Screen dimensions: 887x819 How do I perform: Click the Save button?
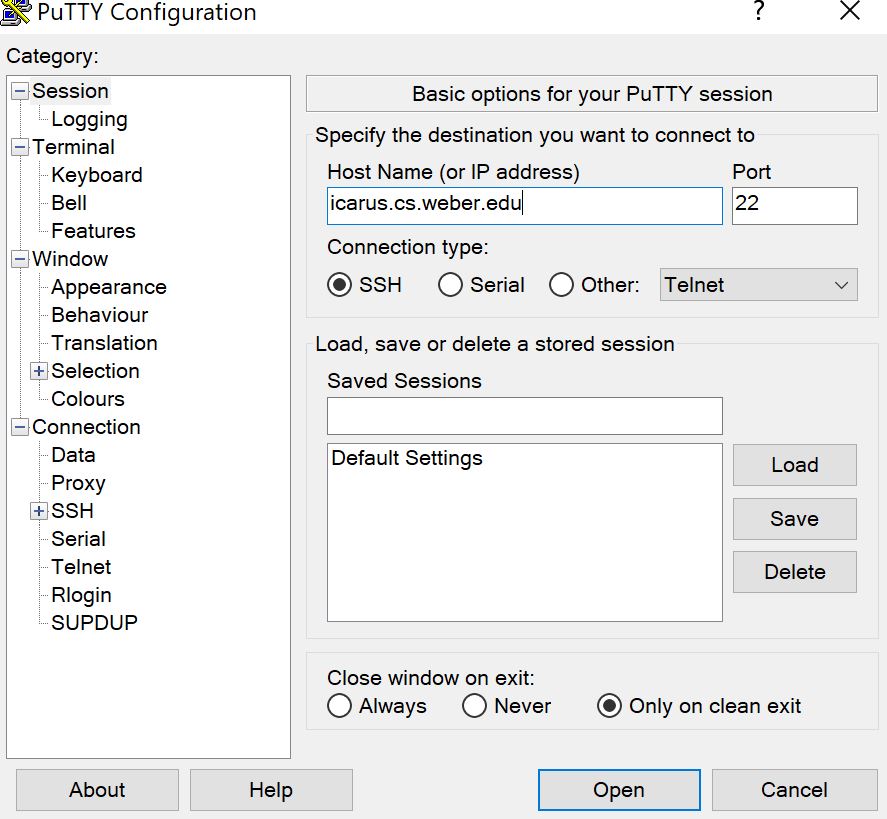(794, 518)
